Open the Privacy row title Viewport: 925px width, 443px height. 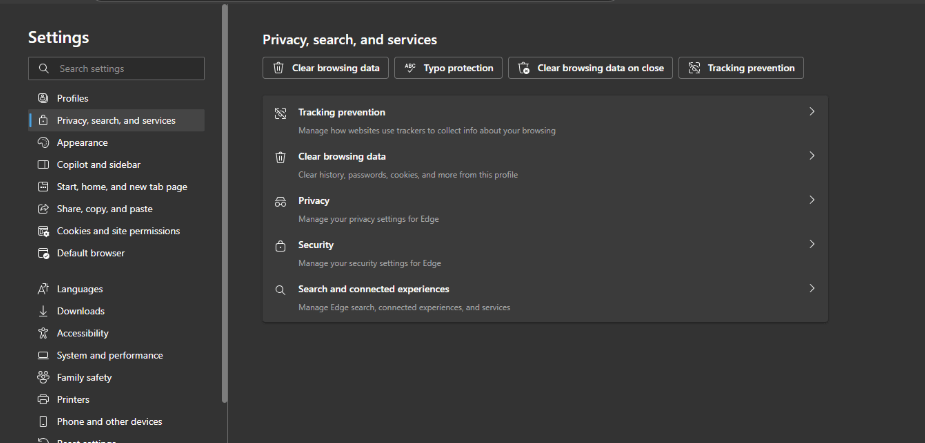coord(314,201)
